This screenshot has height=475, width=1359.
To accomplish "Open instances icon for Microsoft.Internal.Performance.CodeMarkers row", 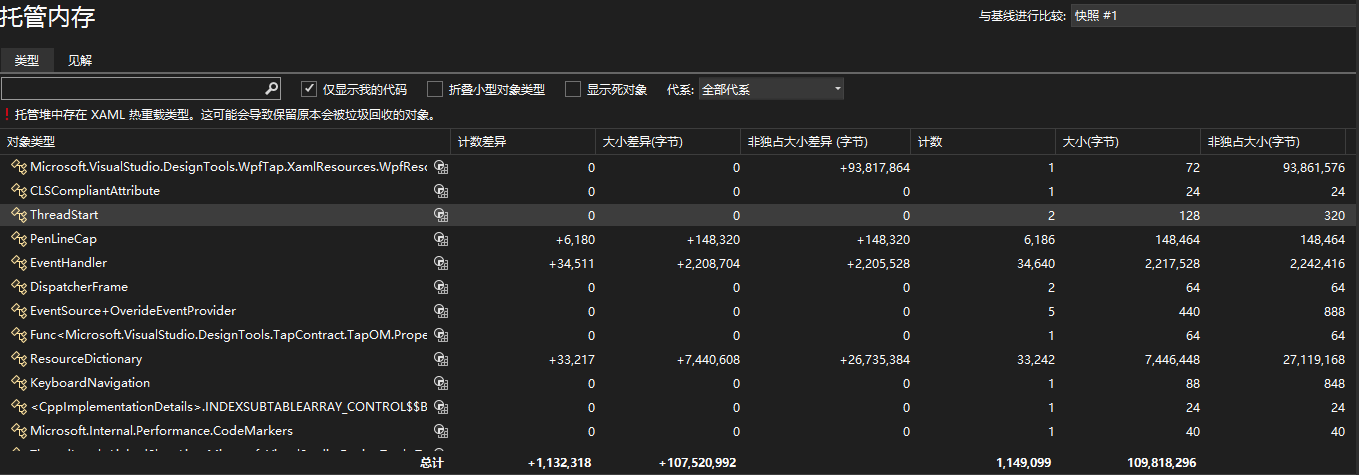I will [x=440, y=431].
